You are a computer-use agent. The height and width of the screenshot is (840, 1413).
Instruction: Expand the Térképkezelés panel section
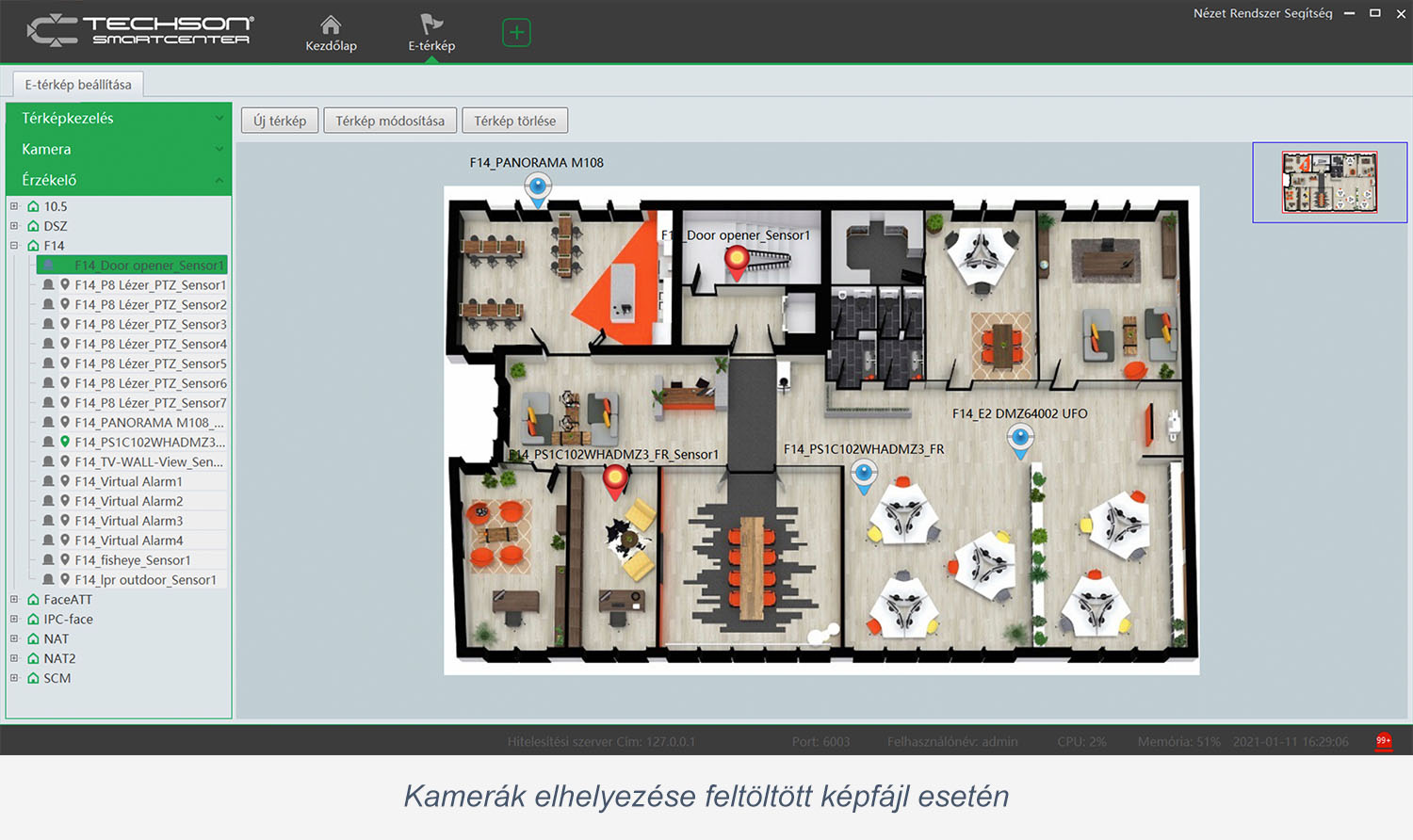pyautogui.click(x=119, y=119)
